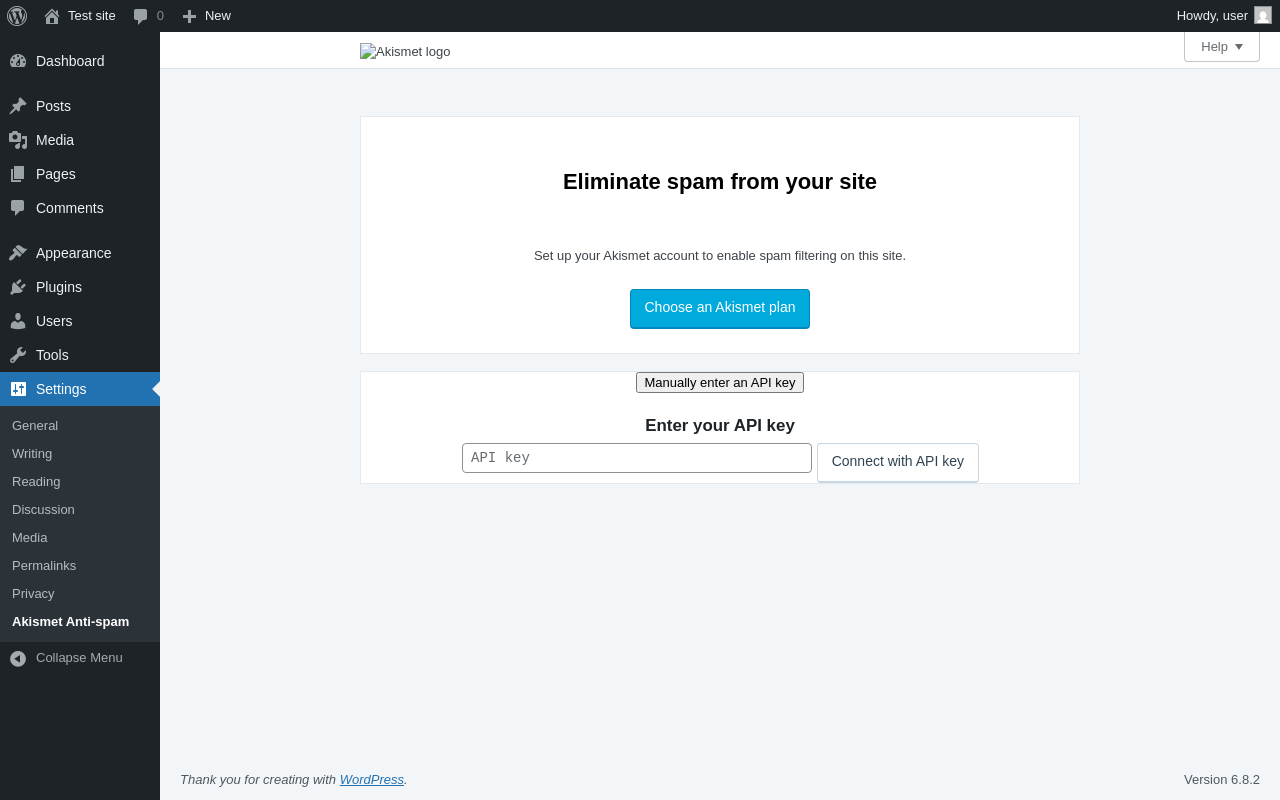1280x800 pixels.
Task: Open the WordPress logo menu
Action: tap(17, 16)
